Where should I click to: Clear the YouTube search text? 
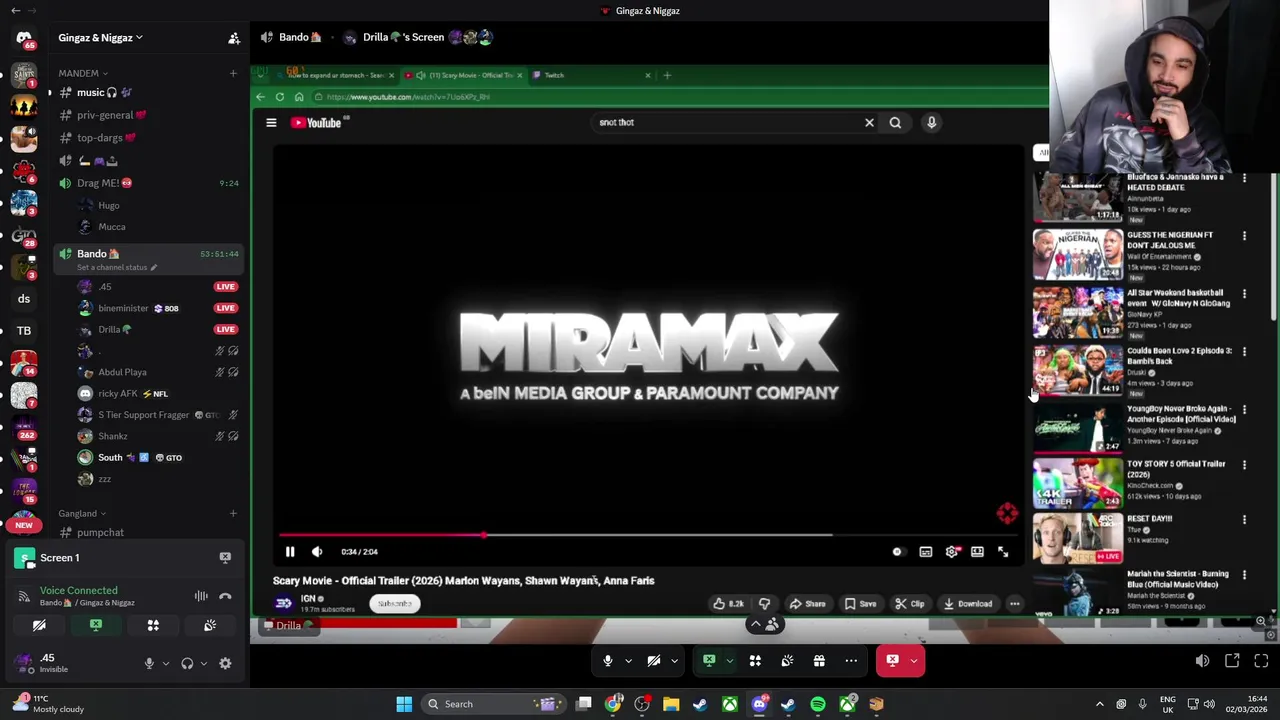pyautogui.click(x=869, y=122)
